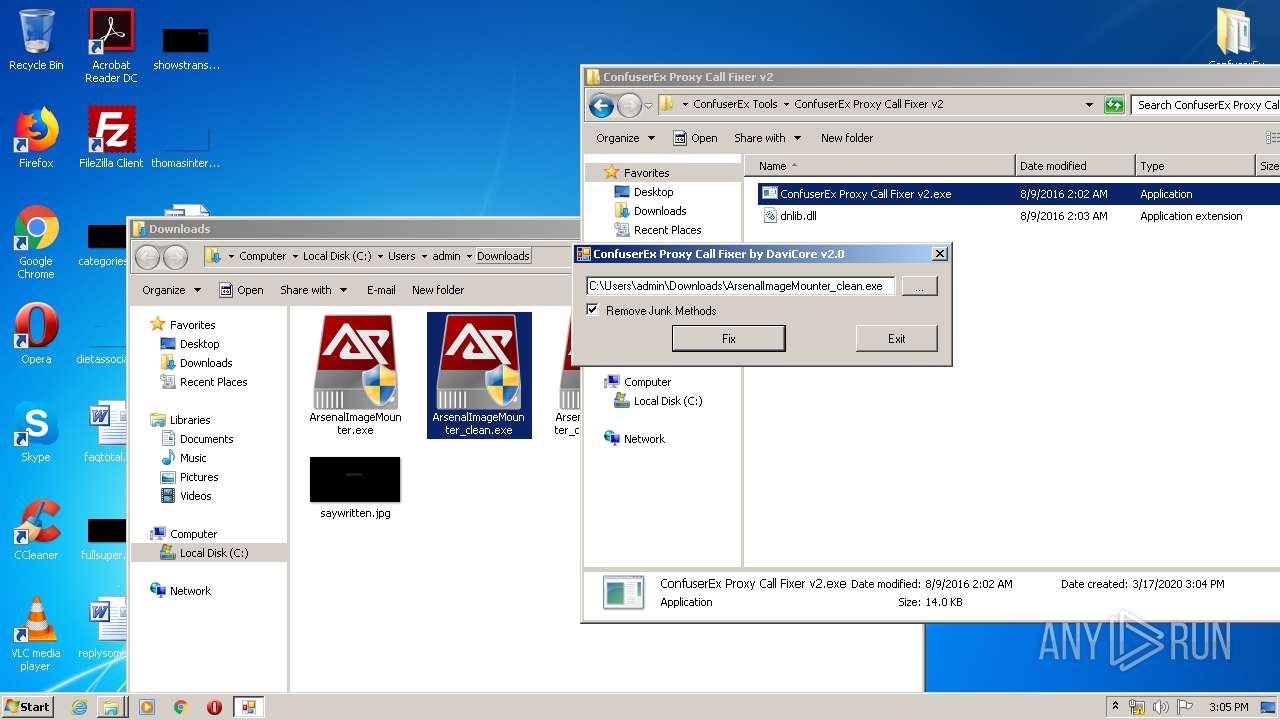Viewport: 1280px width, 720px height.
Task: Open Organize menu in Downloads window
Action: (x=171, y=290)
